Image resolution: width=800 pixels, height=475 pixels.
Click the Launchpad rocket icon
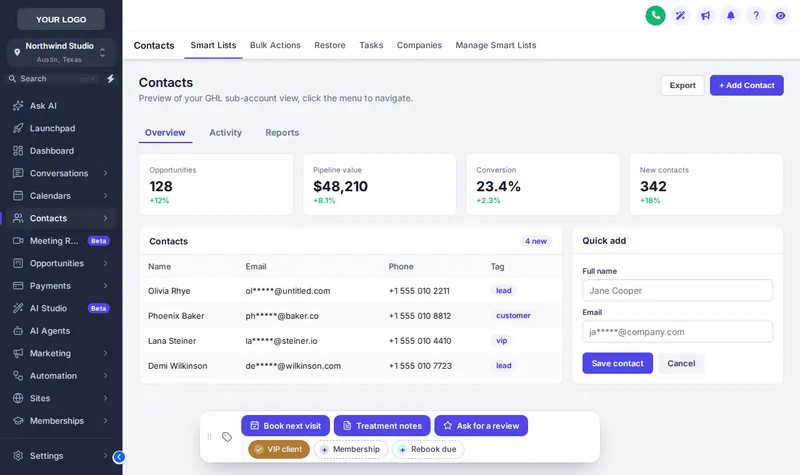point(18,128)
